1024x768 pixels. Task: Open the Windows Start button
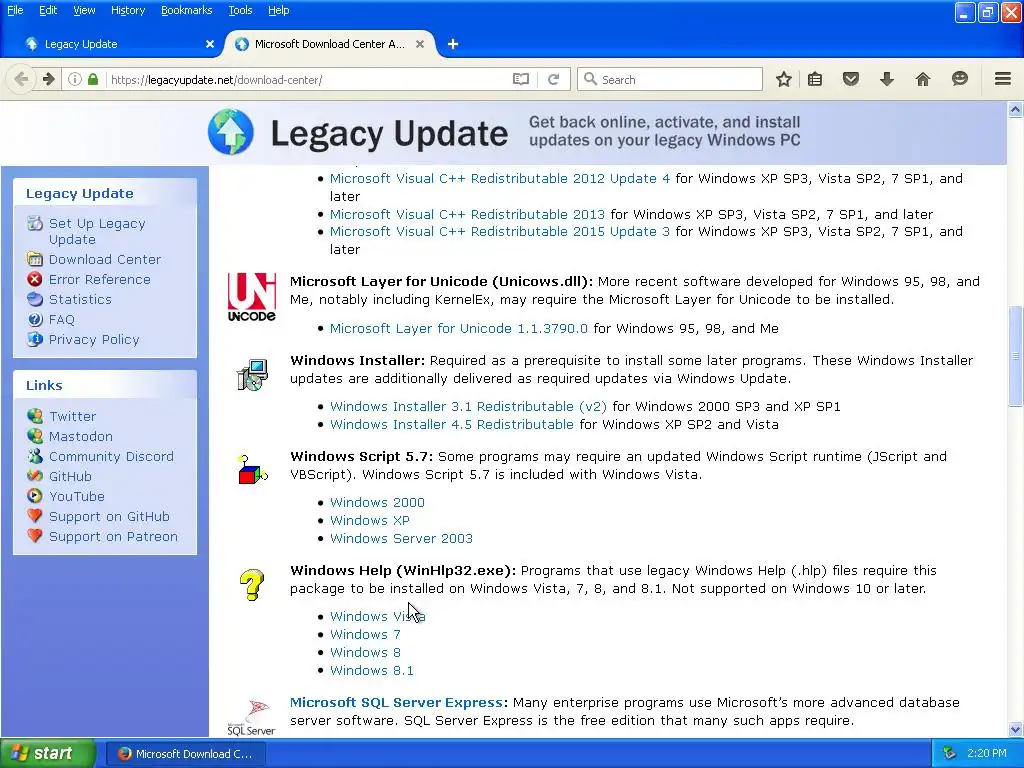coord(48,753)
